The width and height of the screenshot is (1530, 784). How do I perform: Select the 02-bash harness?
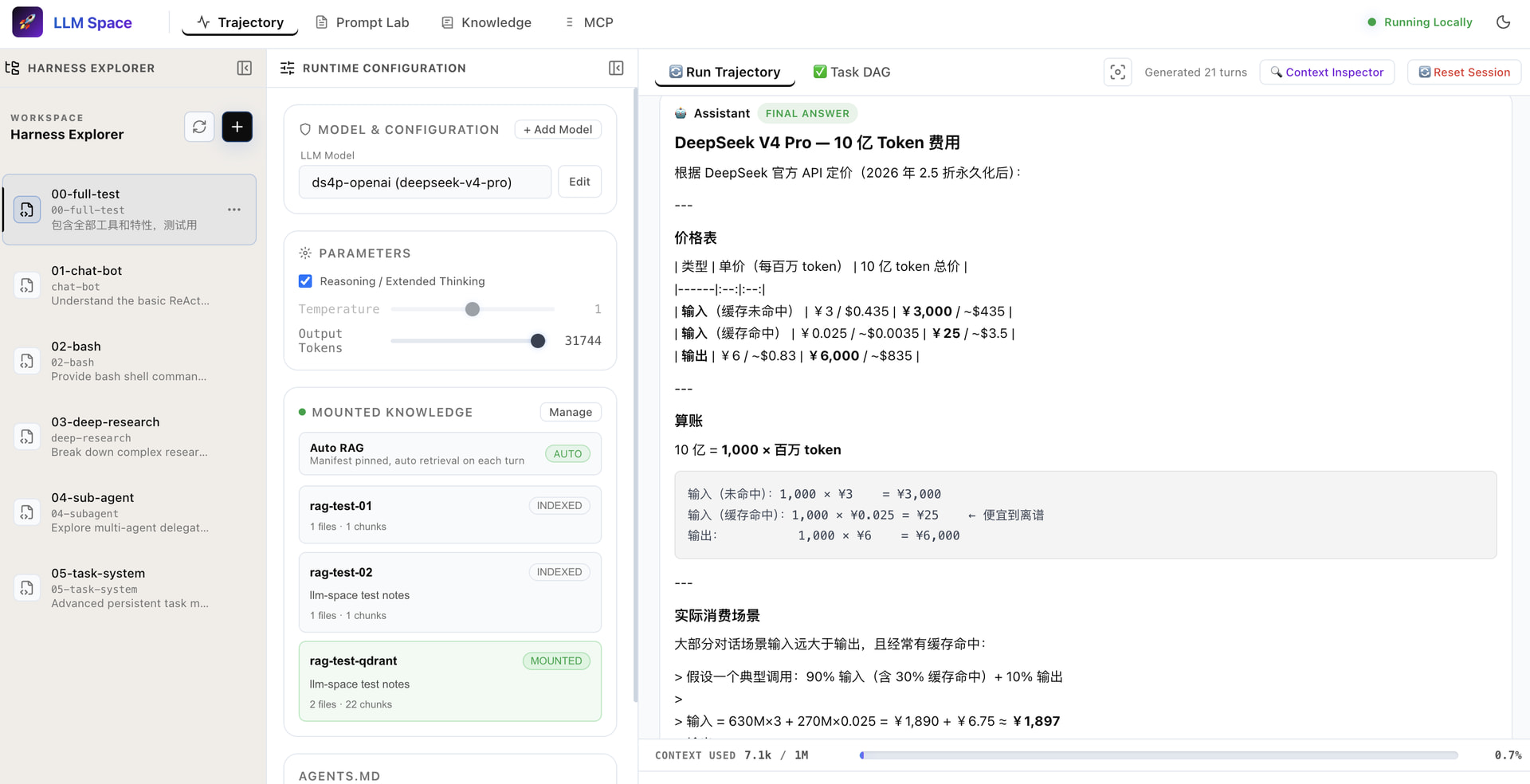pyautogui.click(x=129, y=361)
